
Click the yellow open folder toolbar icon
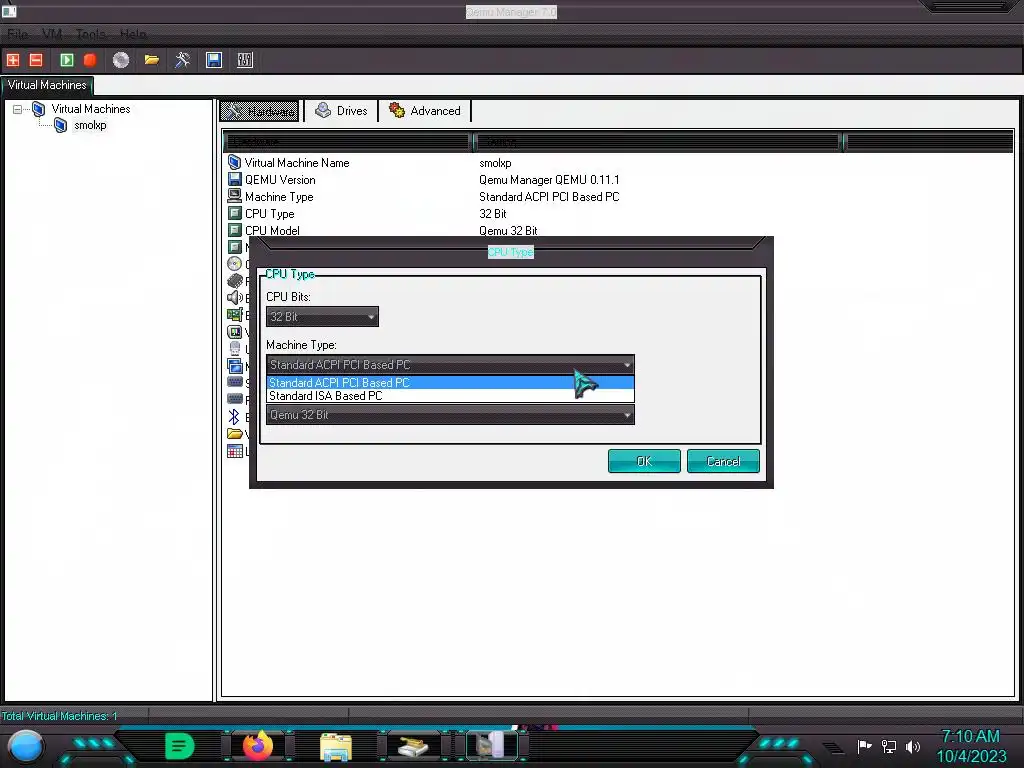152,60
